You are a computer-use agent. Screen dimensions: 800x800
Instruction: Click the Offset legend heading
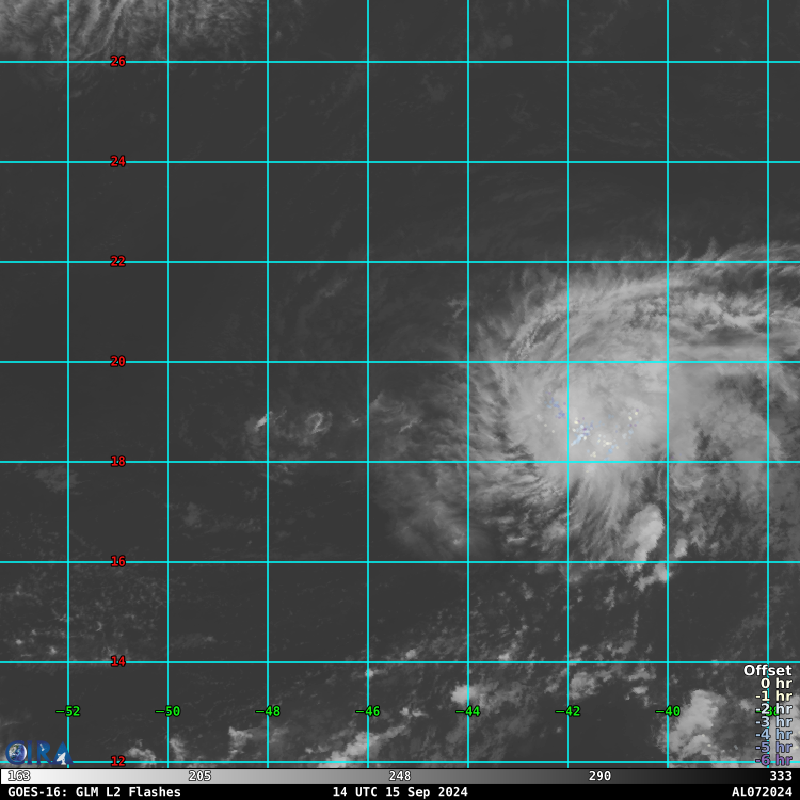pyautogui.click(x=767, y=671)
